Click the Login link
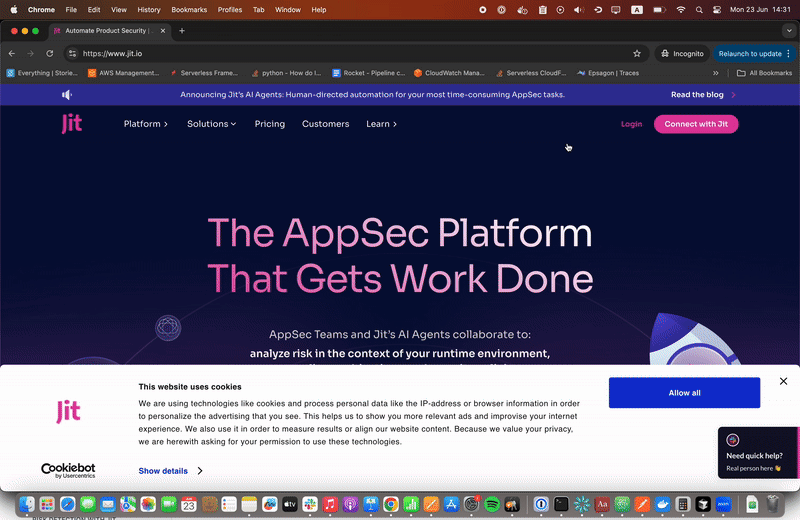800x520 pixels. (x=631, y=124)
